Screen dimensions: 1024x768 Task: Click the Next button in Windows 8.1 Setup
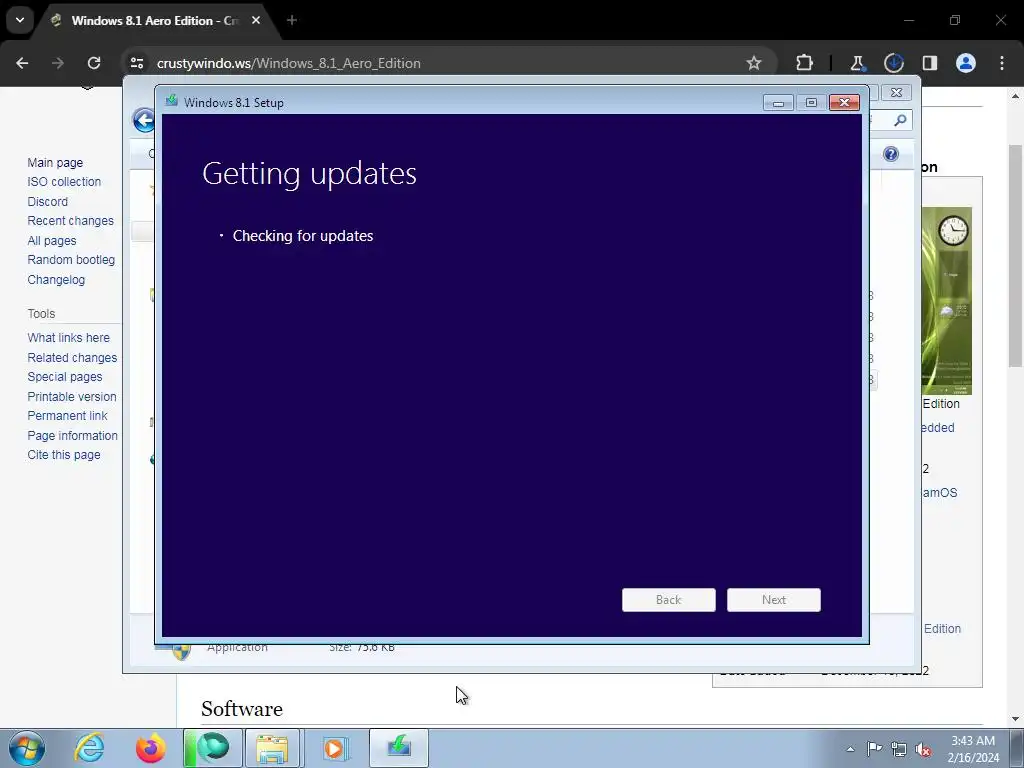click(774, 600)
